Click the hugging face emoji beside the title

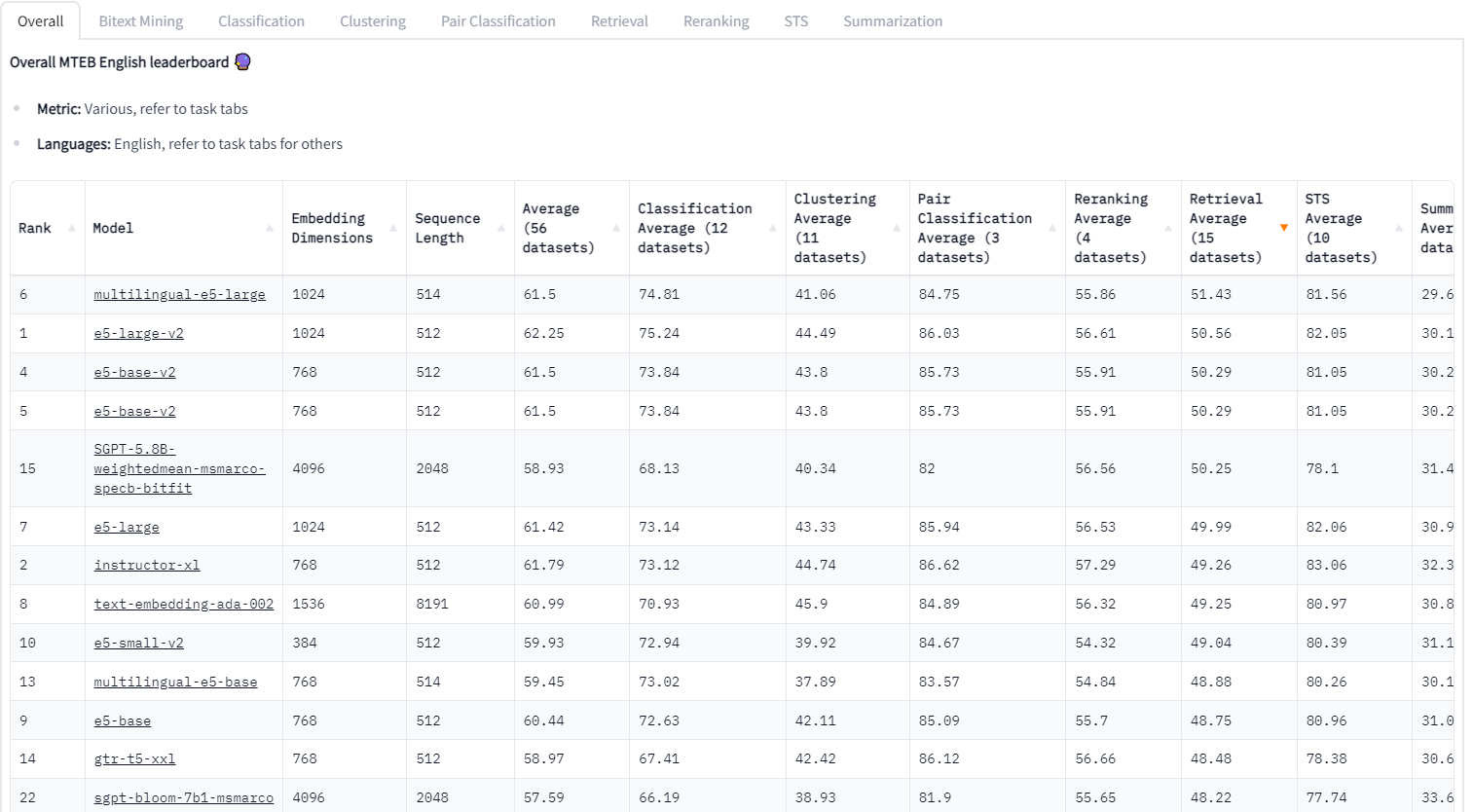[241, 60]
